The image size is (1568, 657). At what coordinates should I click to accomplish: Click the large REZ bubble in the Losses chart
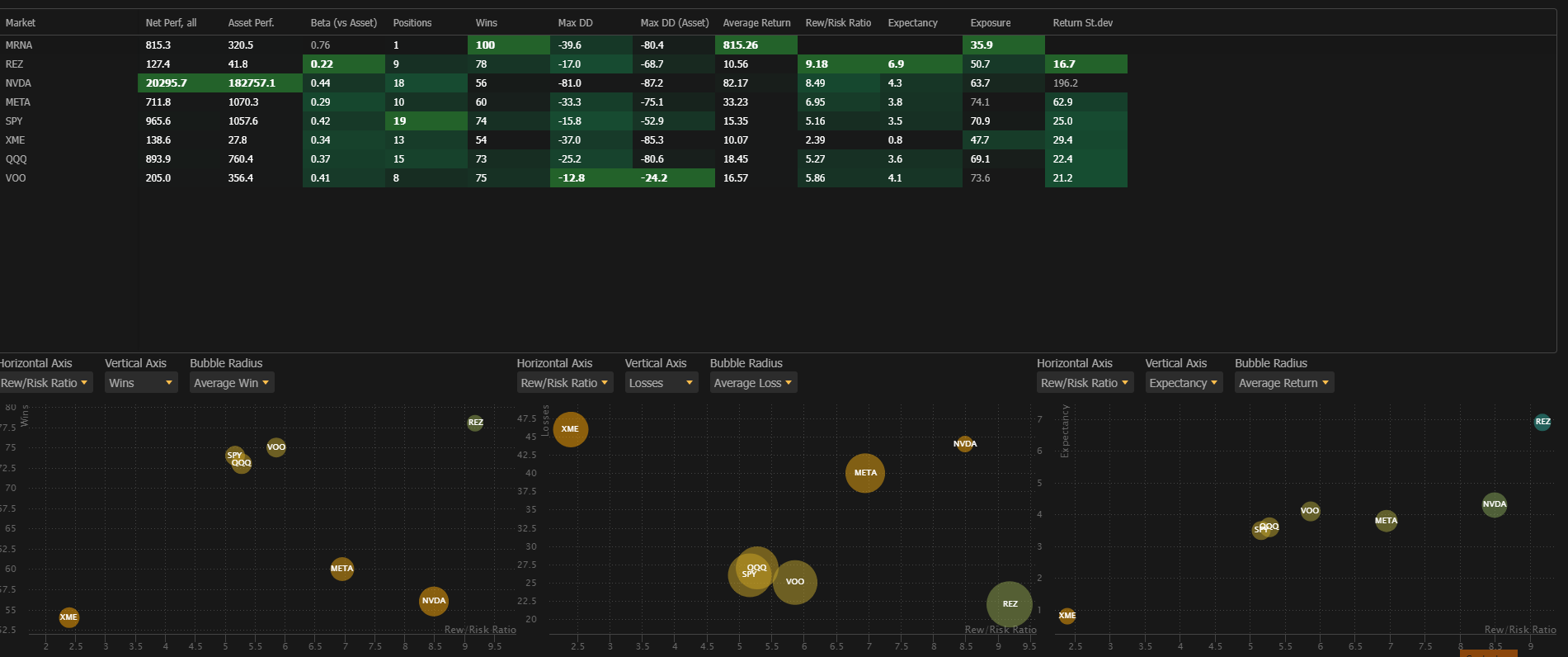[1010, 604]
